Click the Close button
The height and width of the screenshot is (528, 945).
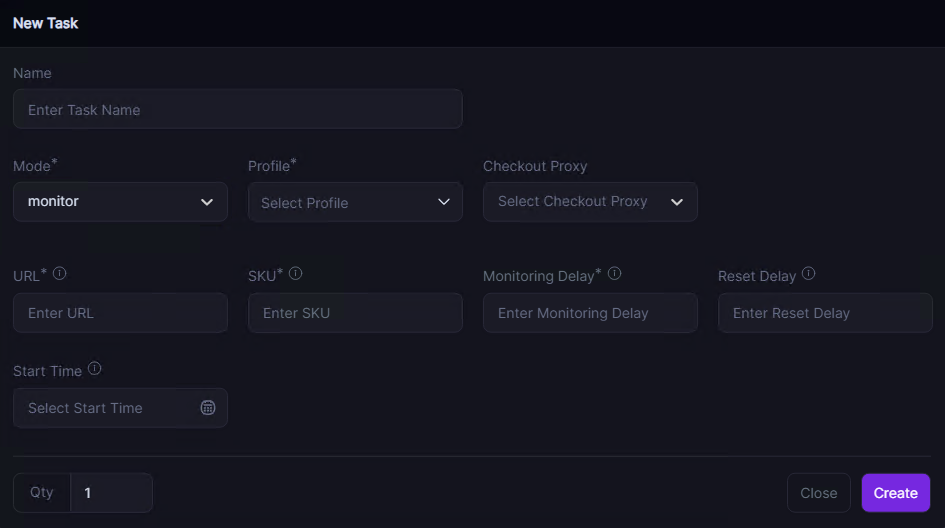pos(818,493)
